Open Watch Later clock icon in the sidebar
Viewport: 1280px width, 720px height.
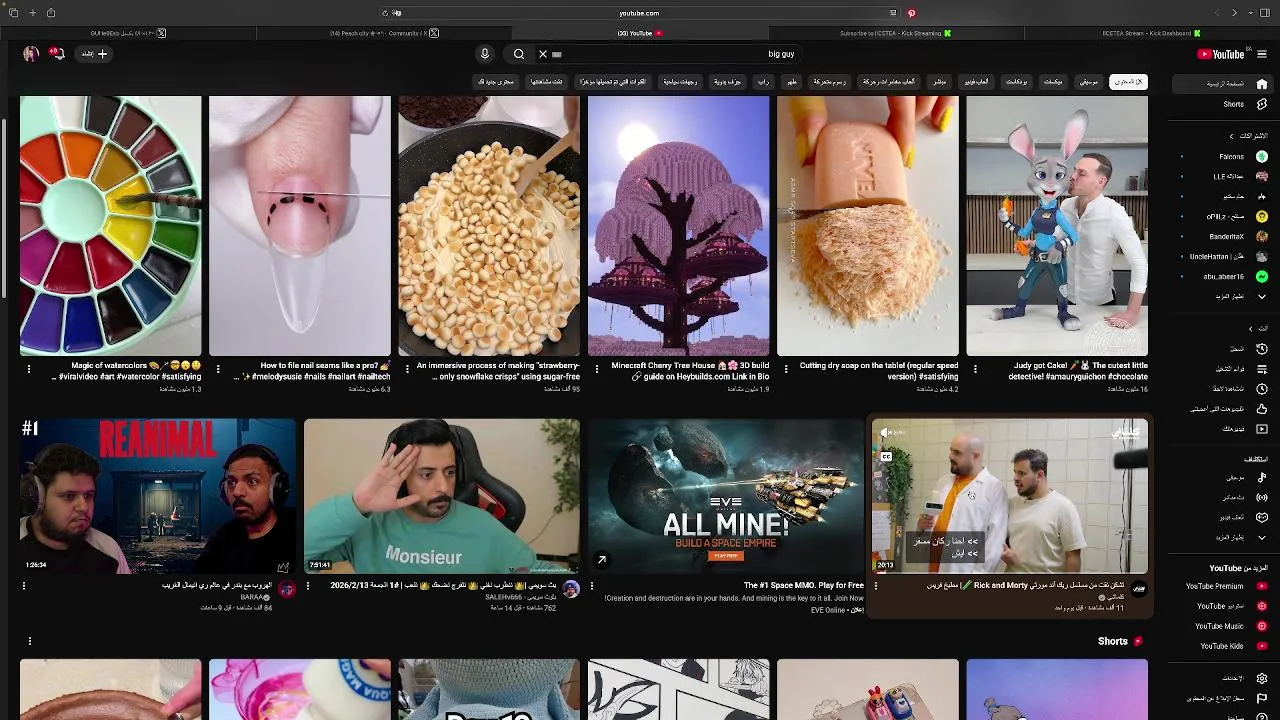(1262, 389)
